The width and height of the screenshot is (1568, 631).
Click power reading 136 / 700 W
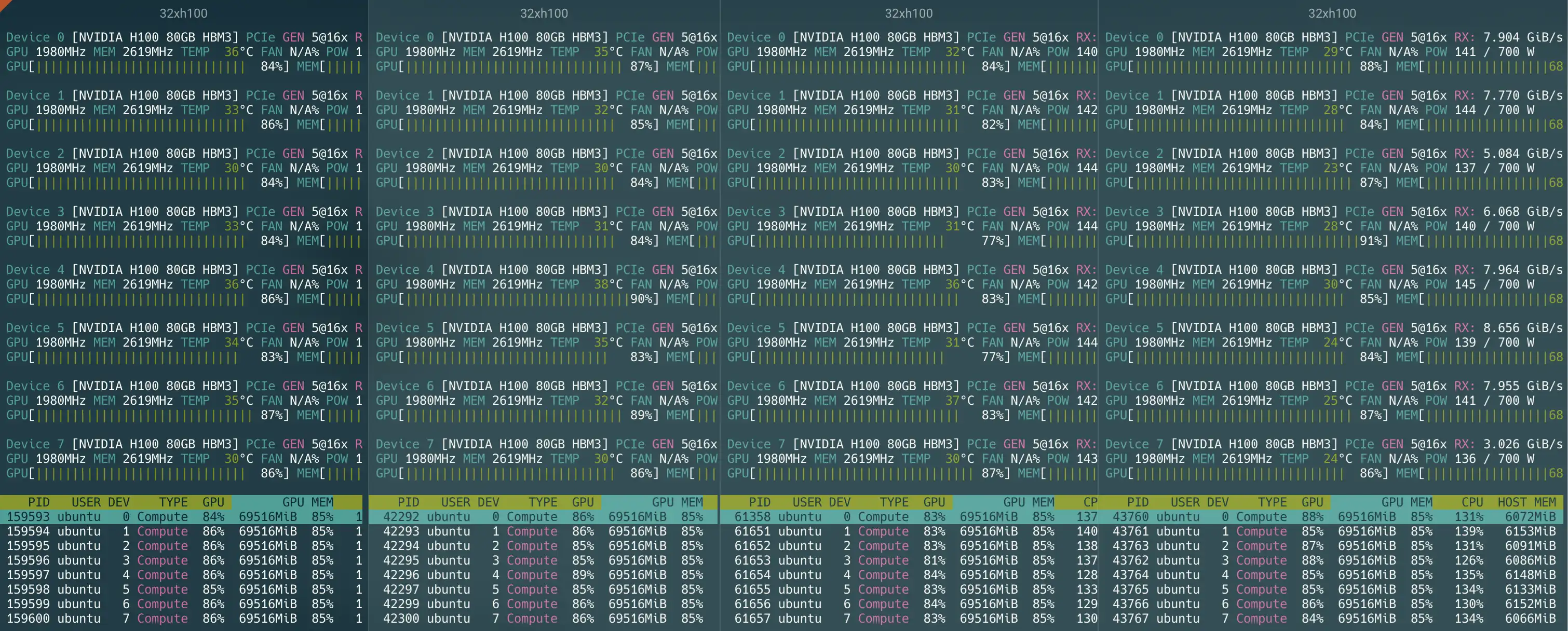[x=1494, y=459]
